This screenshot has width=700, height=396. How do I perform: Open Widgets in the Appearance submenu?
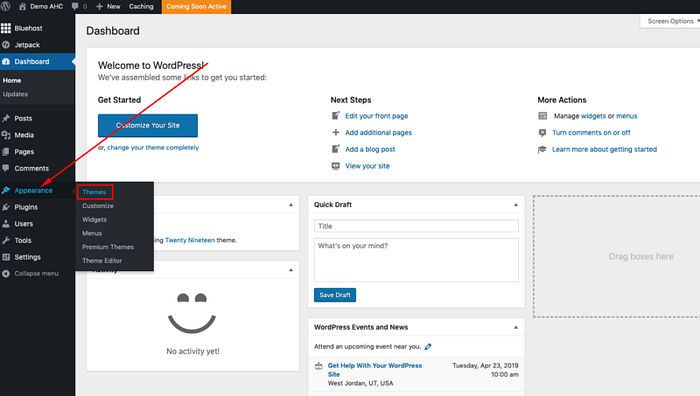94,220
